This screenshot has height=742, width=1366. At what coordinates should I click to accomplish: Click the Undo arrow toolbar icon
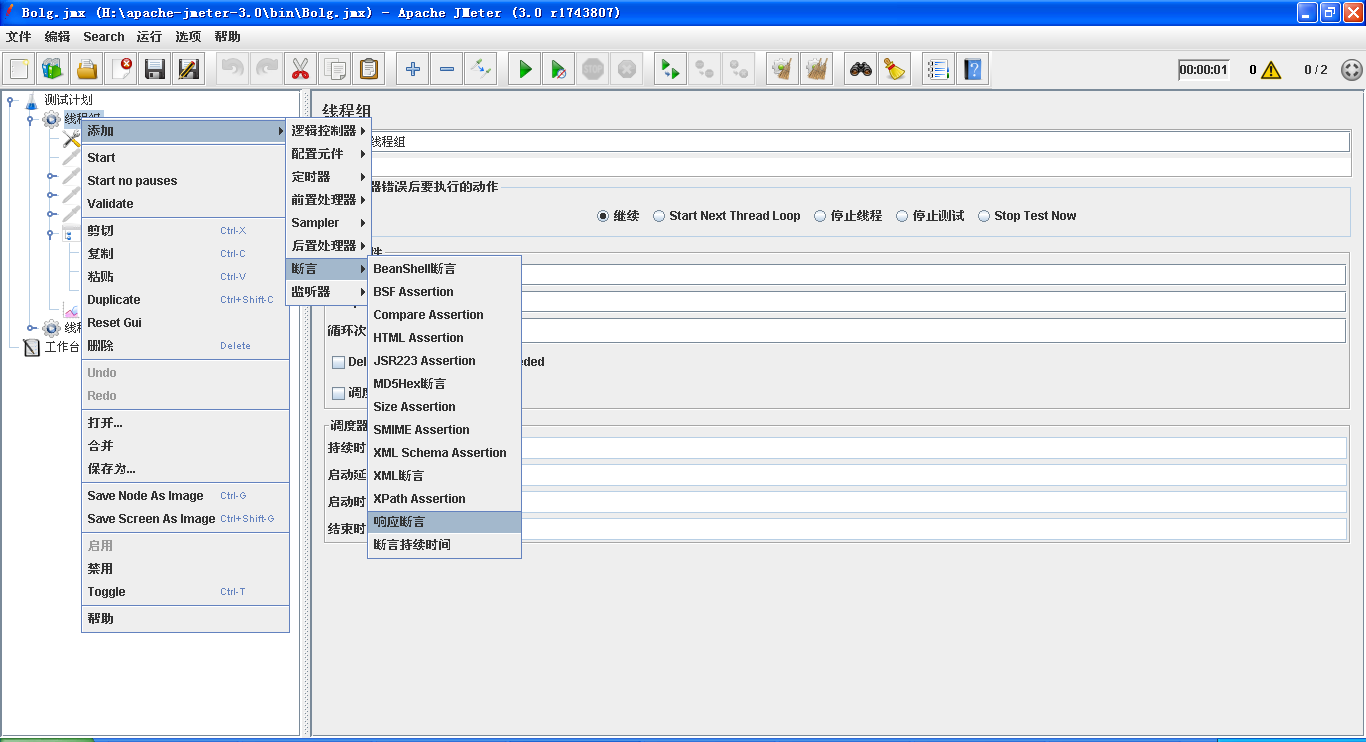[x=231, y=69]
